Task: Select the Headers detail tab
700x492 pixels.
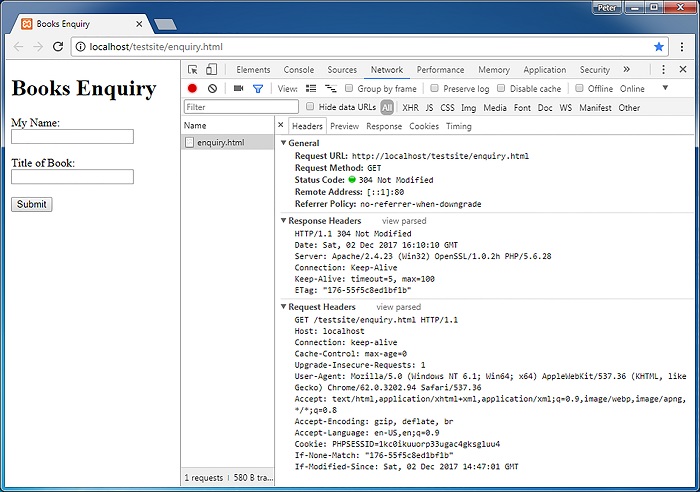Action: coord(307,126)
